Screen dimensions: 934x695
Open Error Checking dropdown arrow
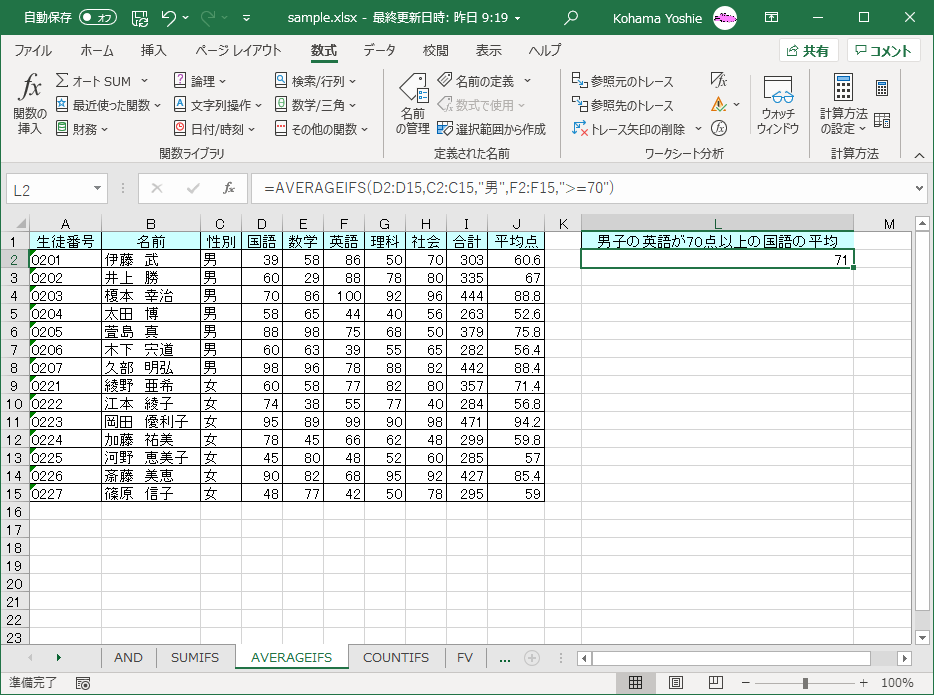click(x=737, y=104)
